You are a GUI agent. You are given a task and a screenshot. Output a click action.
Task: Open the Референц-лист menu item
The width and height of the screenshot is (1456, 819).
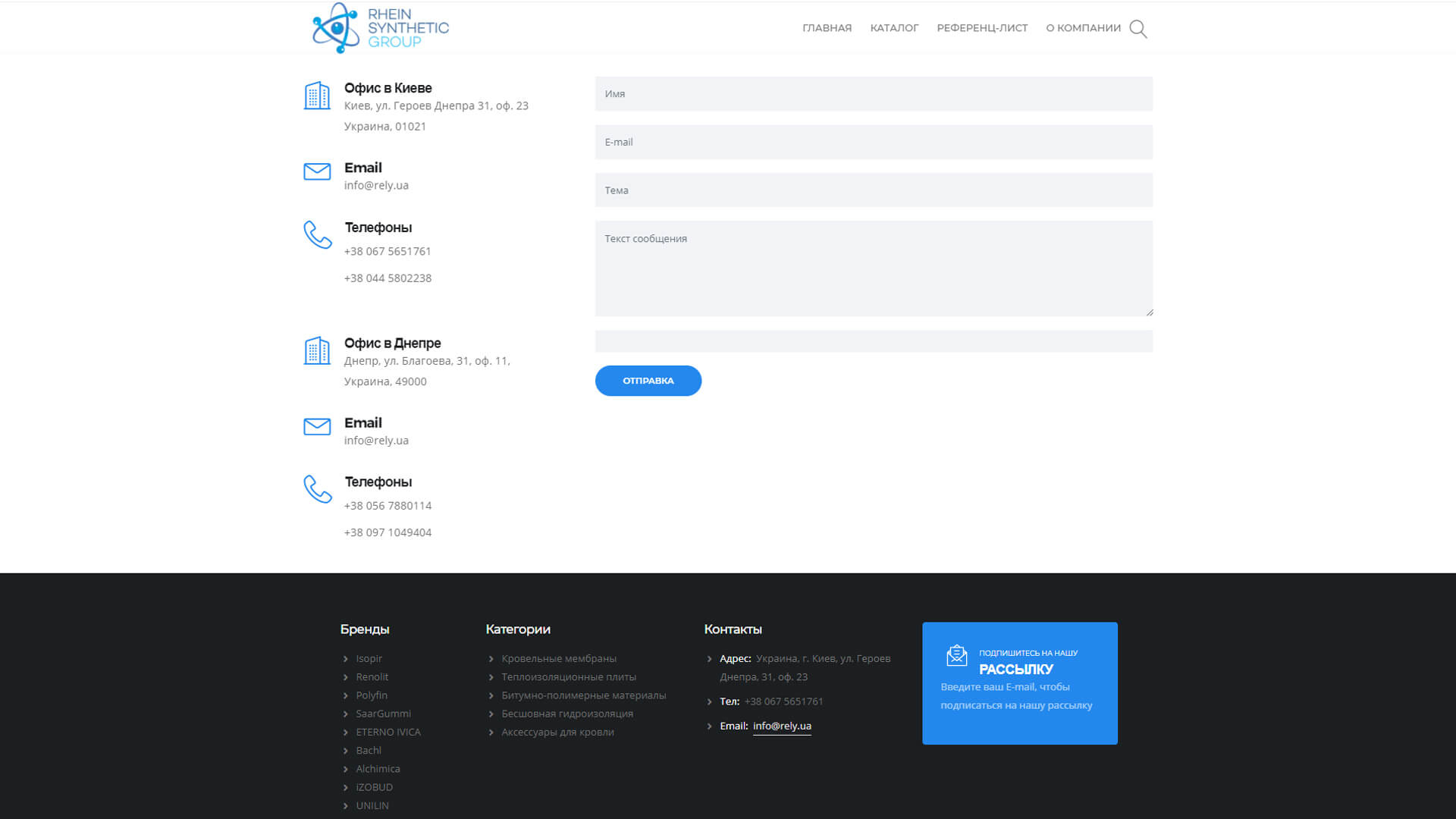coord(982,28)
